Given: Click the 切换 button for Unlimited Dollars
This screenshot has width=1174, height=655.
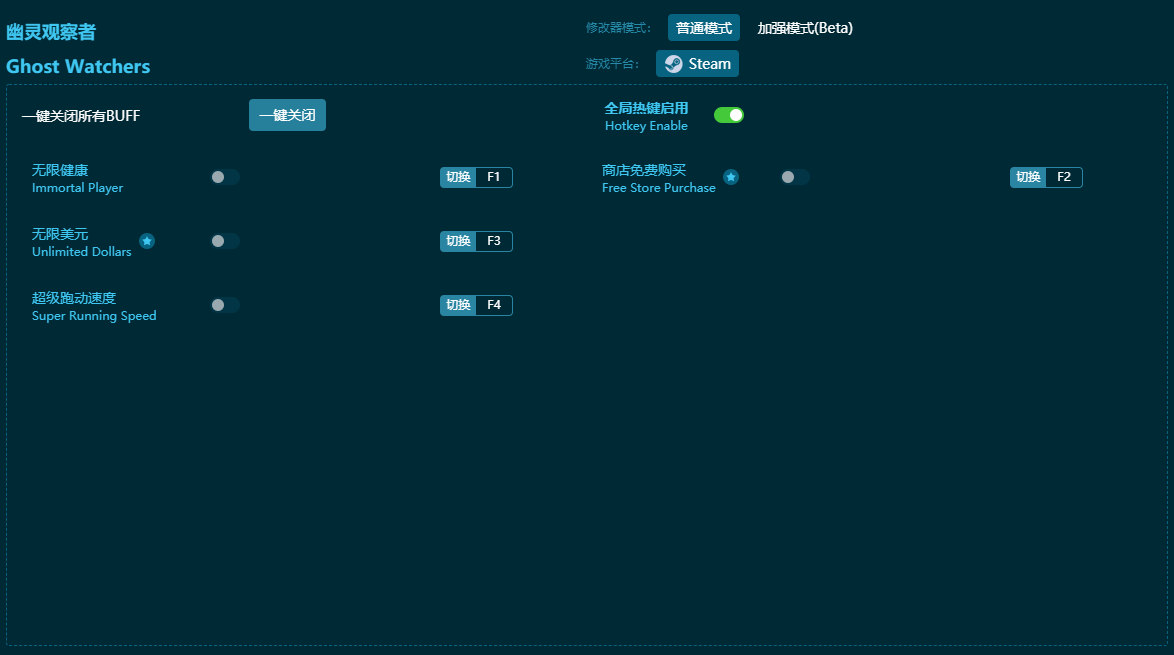Looking at the screenshot, I should tap(458, 241).
